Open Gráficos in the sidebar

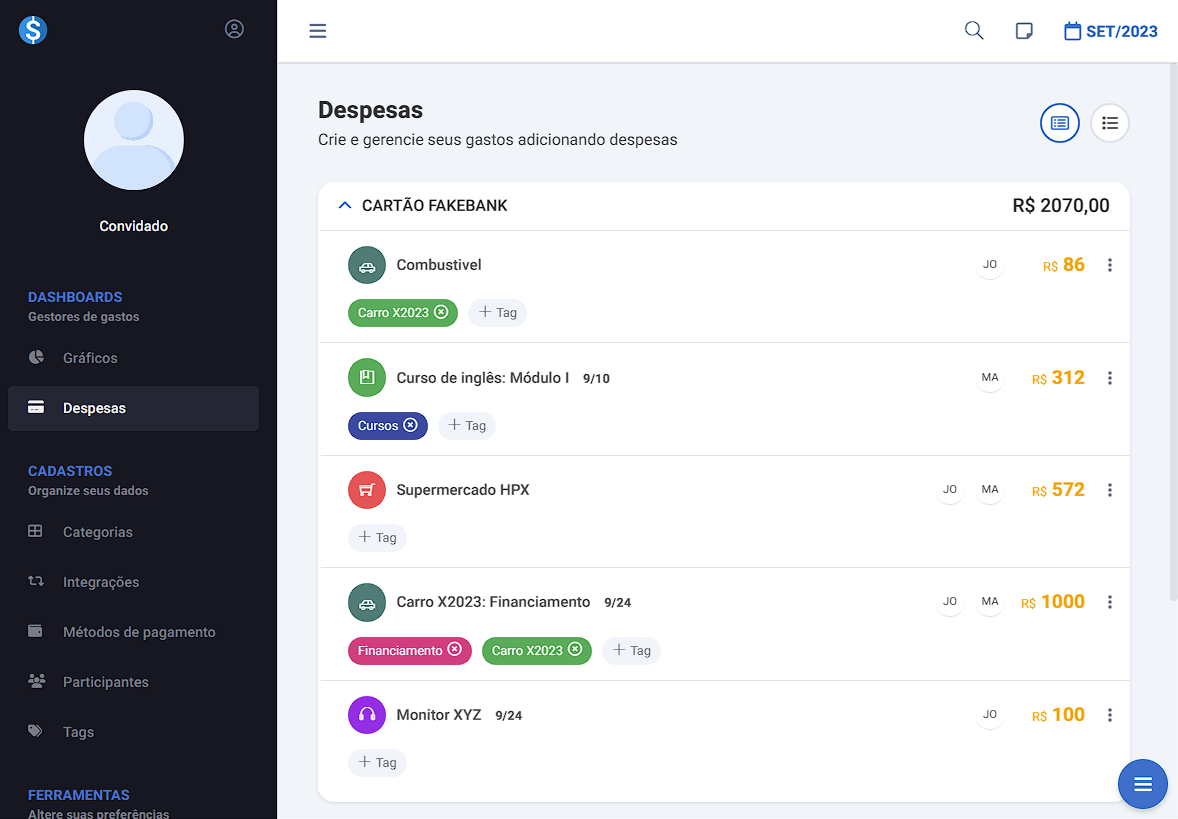pyautogui.click(x=90, y=358)
